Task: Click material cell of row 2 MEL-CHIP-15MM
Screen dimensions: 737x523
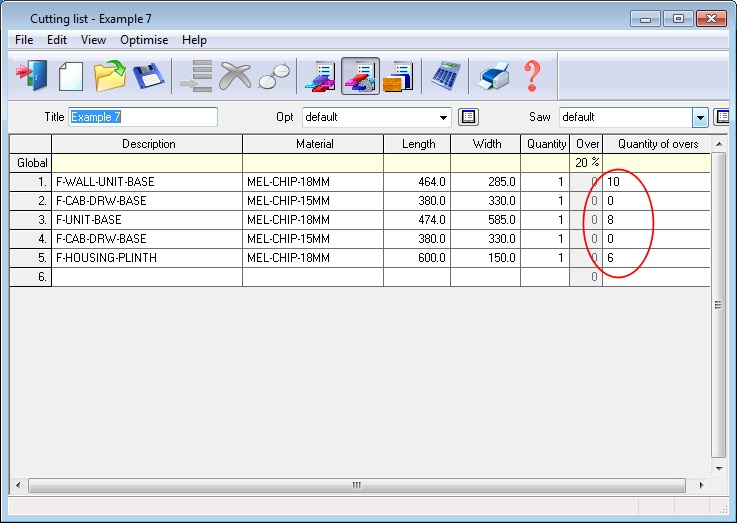Action: tap(313, 201)
